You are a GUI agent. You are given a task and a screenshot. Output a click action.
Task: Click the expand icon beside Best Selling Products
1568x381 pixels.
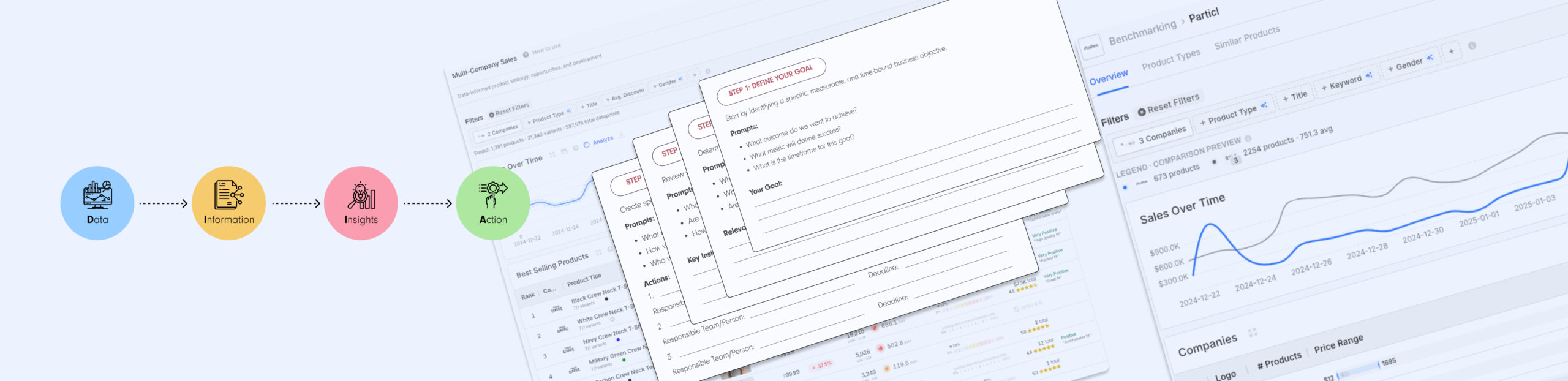(x=598, y=252)
